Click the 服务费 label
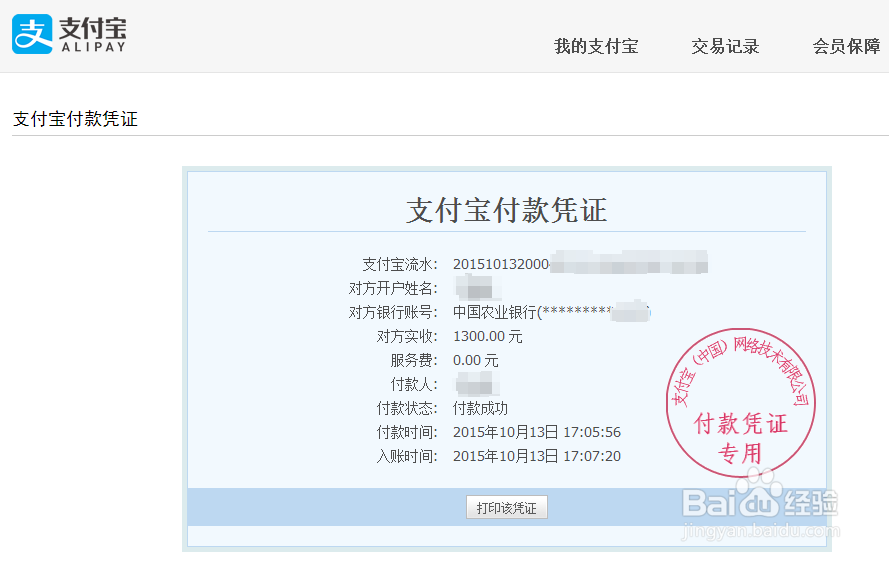Viewport: 889px width, 562px height. point(414,361)
